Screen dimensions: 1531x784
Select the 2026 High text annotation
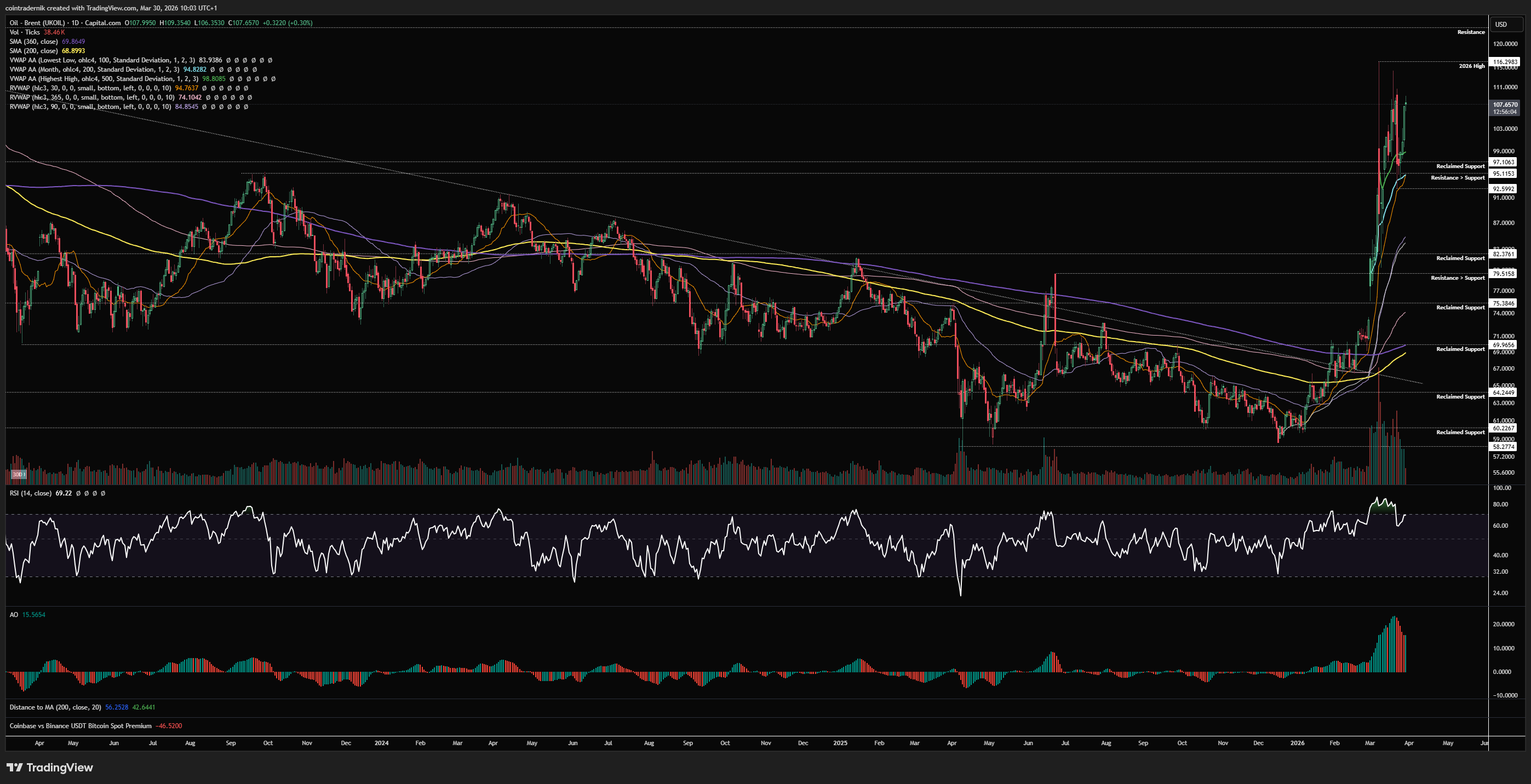[1471, 66]
